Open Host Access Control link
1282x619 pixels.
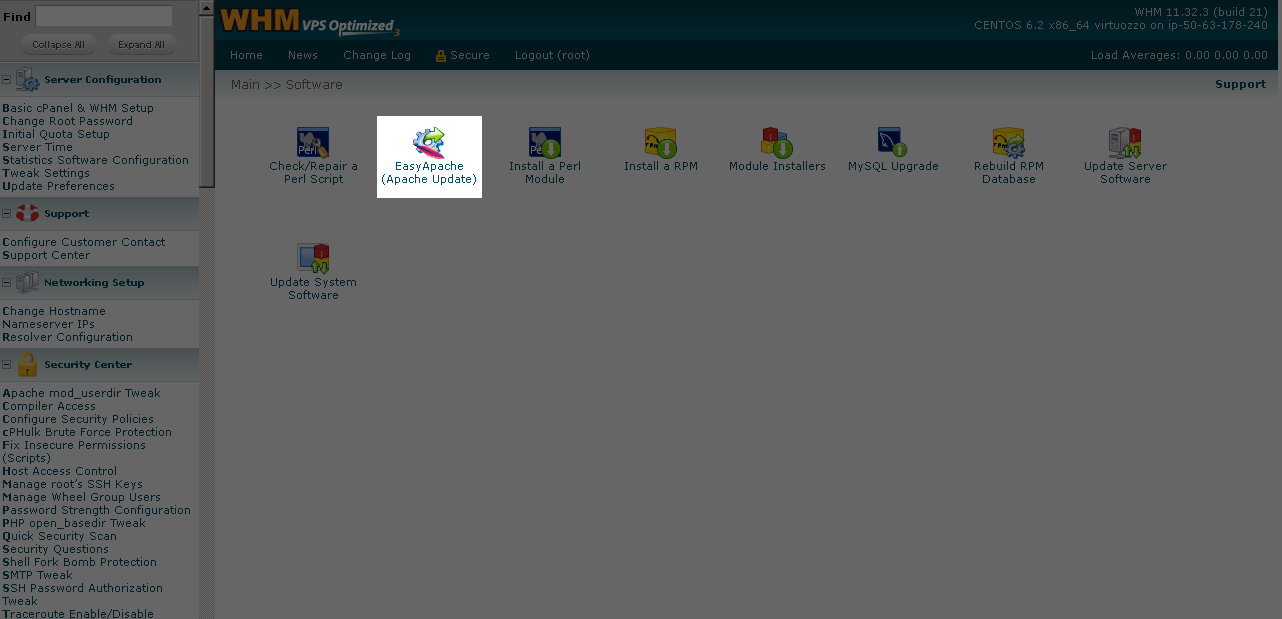[59, 471]
